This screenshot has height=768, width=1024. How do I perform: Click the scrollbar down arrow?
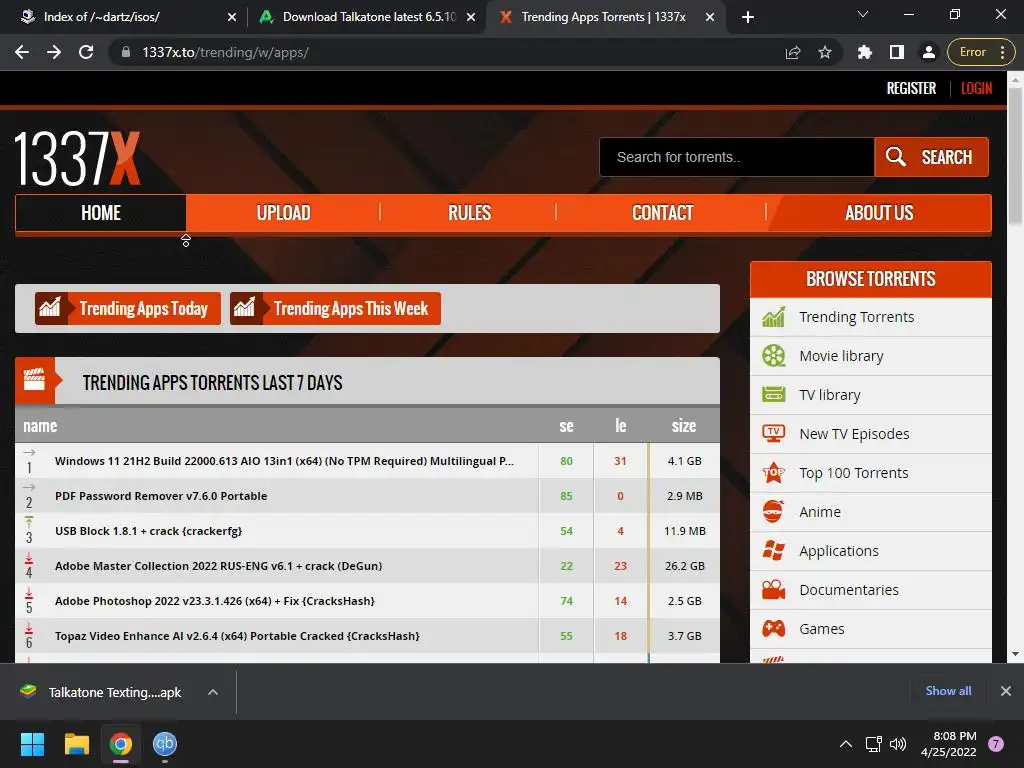(1015, 654)
